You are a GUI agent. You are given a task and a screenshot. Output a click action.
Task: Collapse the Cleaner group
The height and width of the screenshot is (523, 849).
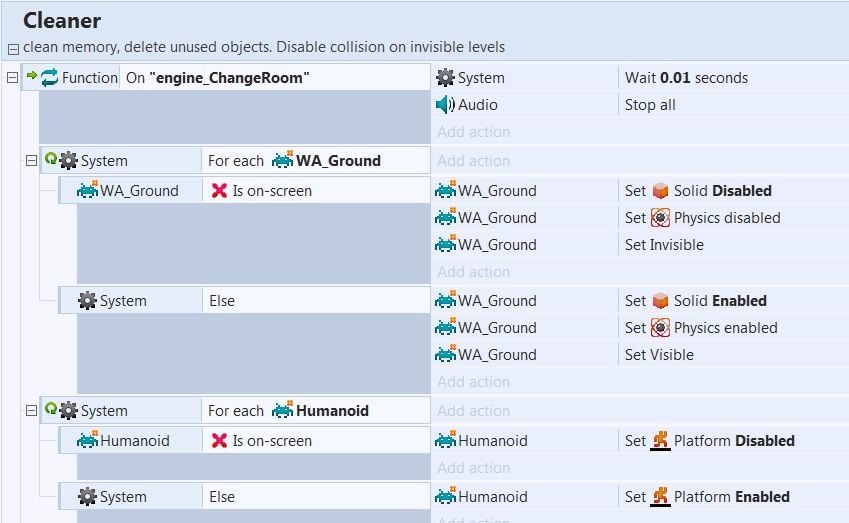12,48
